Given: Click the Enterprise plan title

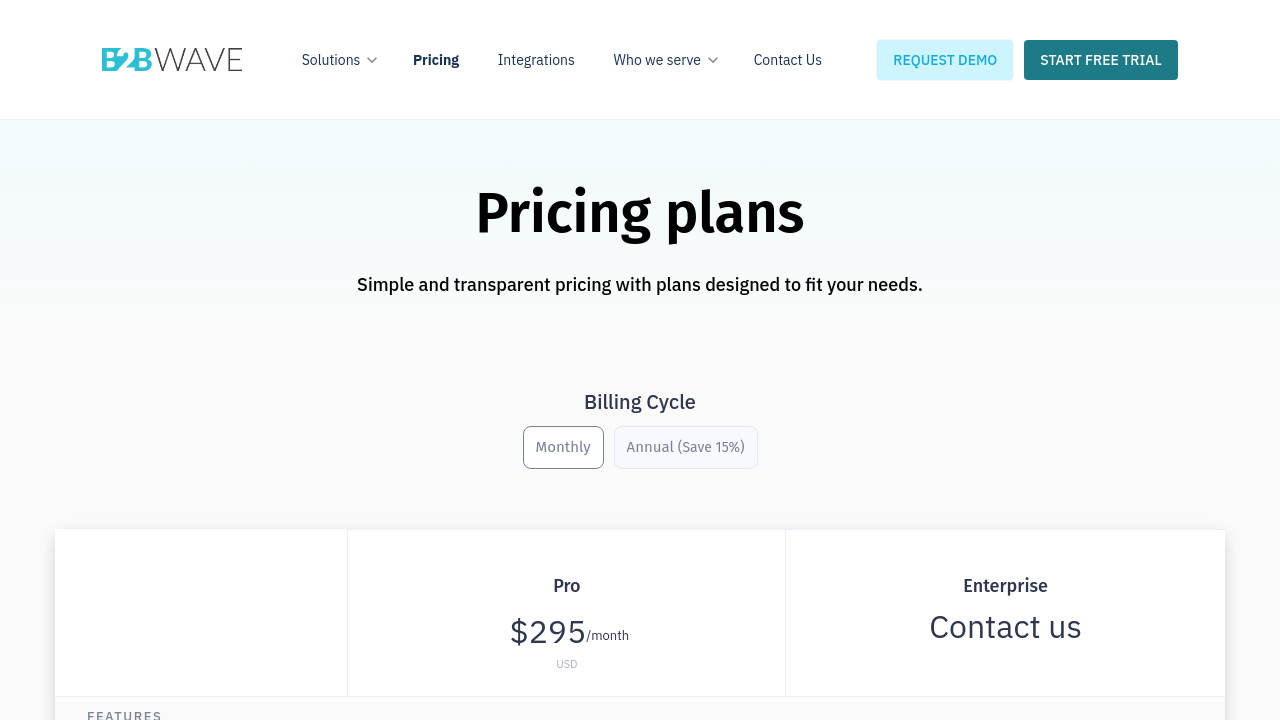Looking at the screenshot, I should click(1005, 586).
